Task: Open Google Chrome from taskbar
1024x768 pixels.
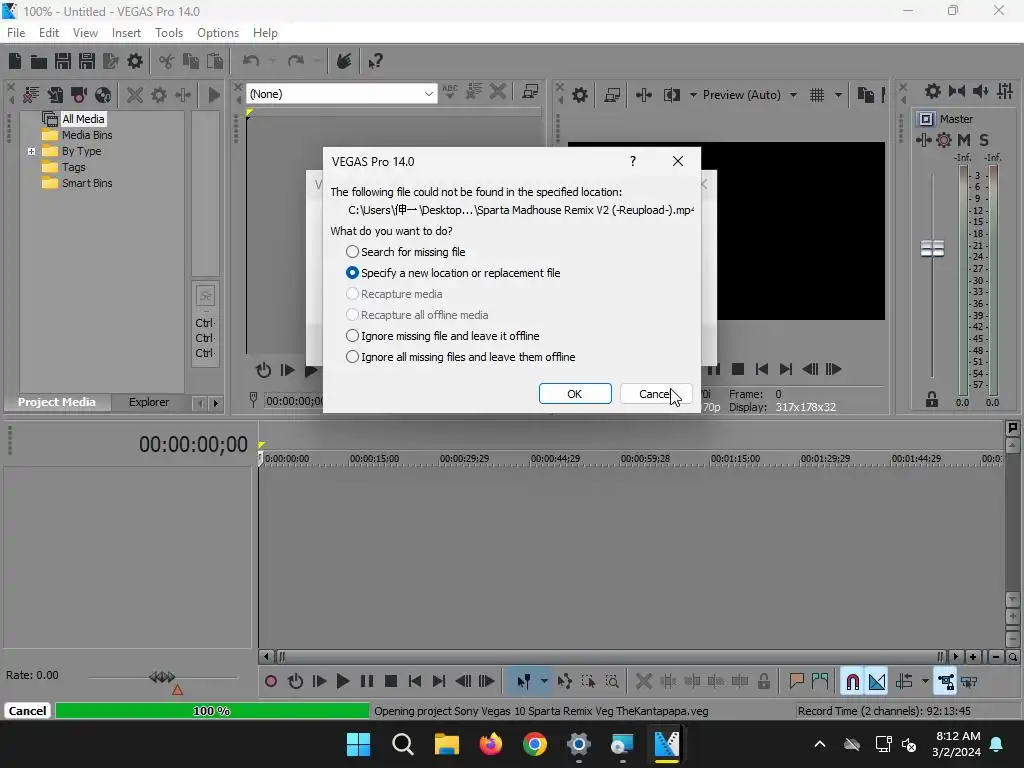Action: (x=534, y=744)
